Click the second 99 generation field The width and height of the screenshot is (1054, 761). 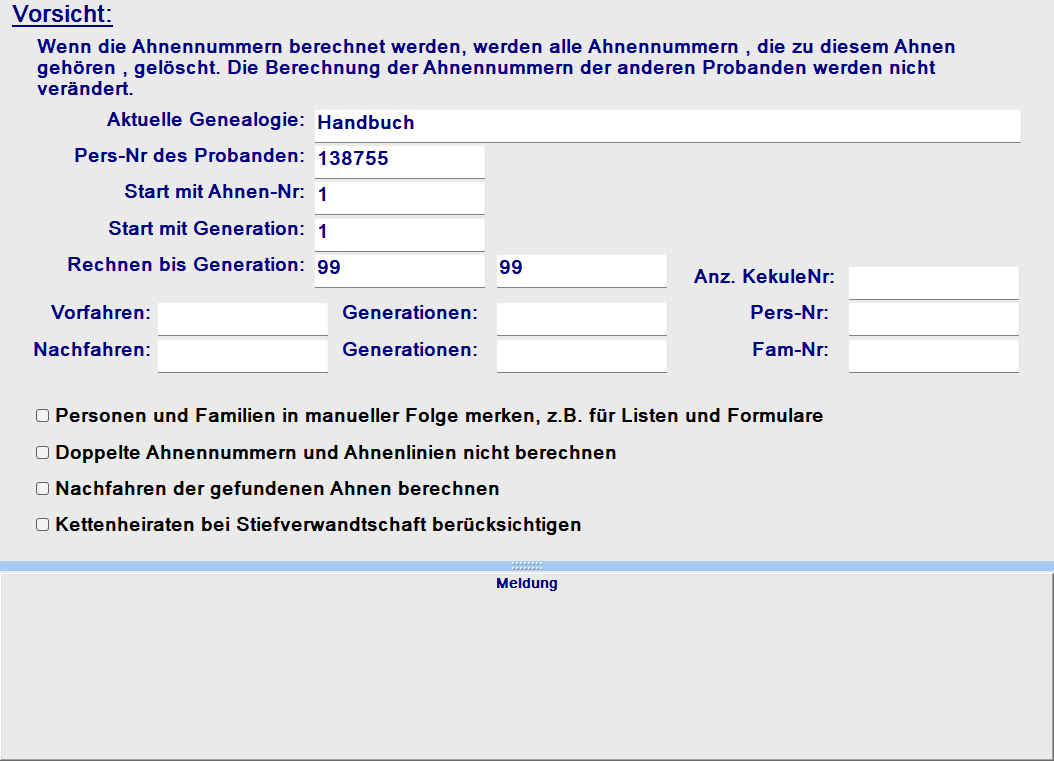(x=581, y=270)
